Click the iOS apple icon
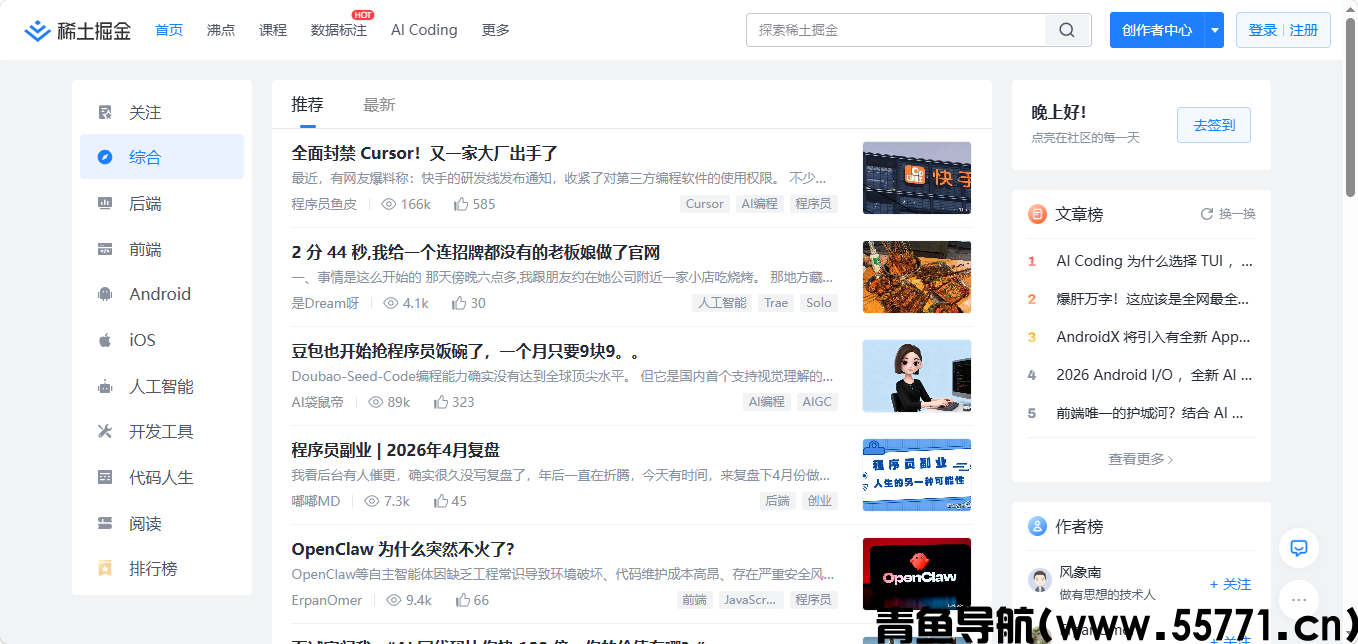1358x644 pixels. [105, 340]
